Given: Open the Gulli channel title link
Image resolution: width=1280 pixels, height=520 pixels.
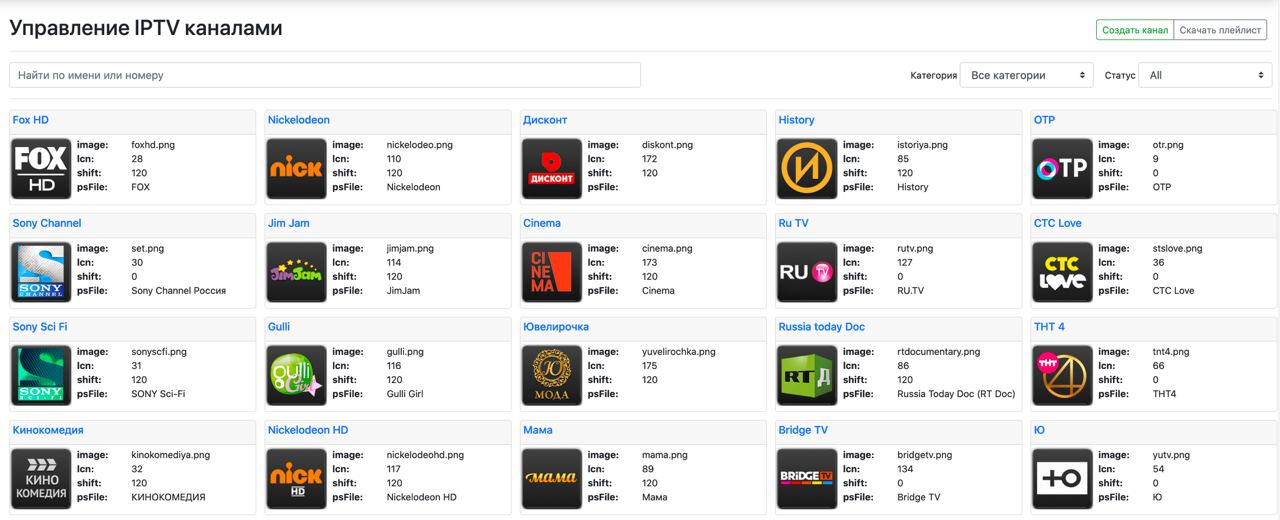Looking at the screenshot, I should 279,327.
